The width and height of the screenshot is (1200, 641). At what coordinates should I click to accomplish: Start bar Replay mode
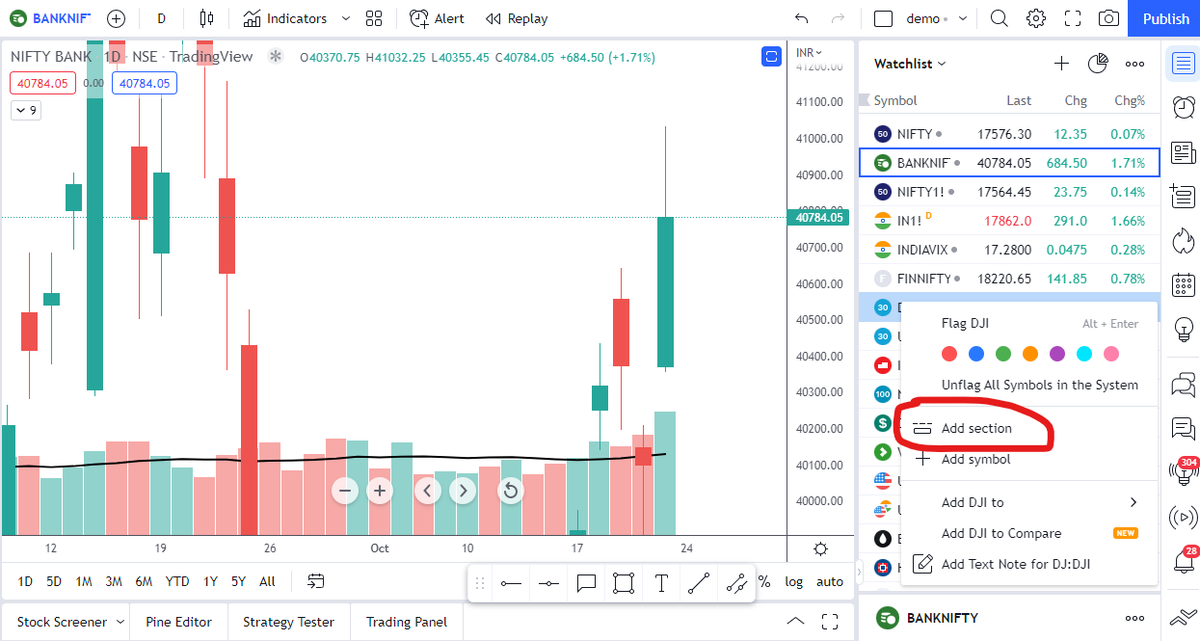pos(516,18)
